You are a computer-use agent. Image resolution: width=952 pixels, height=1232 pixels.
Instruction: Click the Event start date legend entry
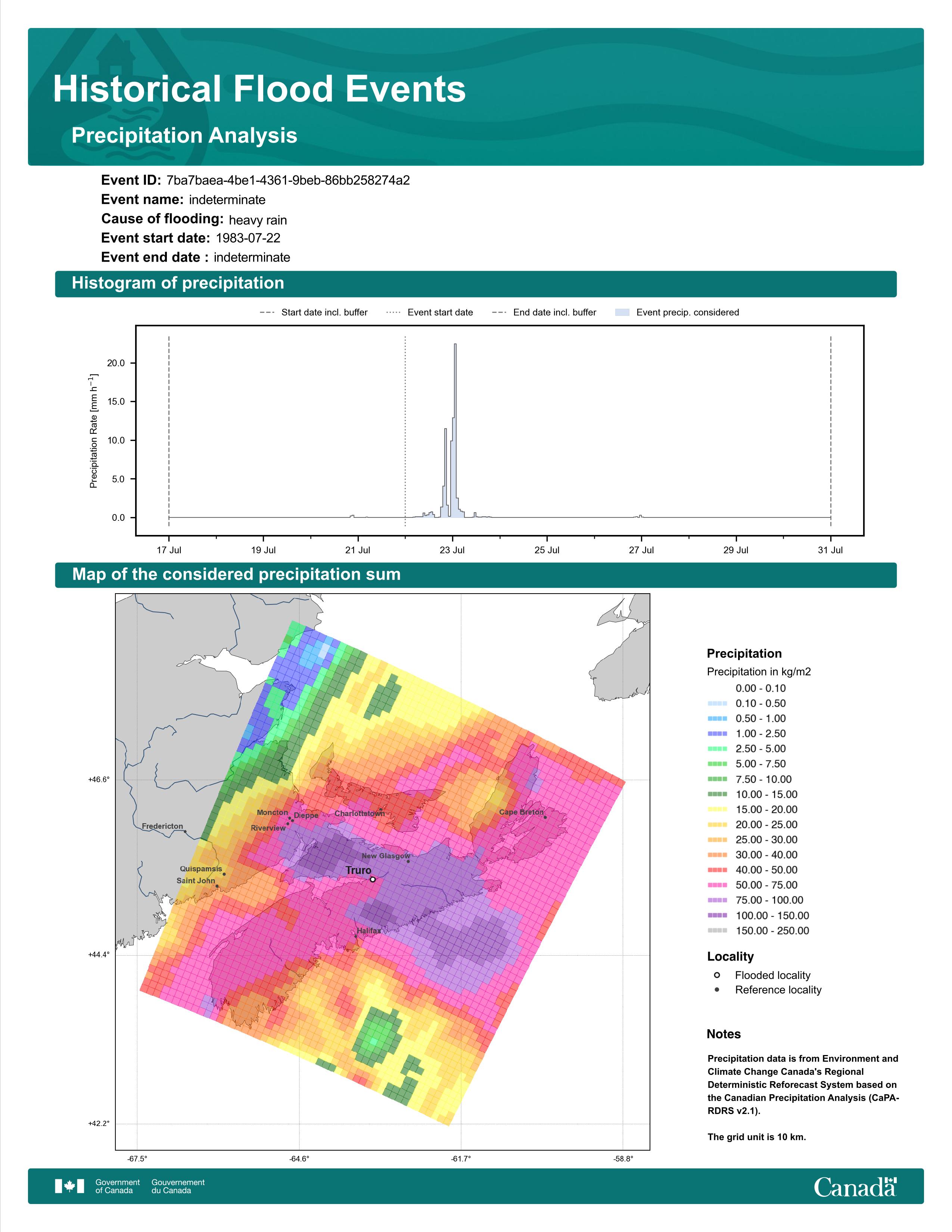[x=430, y=312]
